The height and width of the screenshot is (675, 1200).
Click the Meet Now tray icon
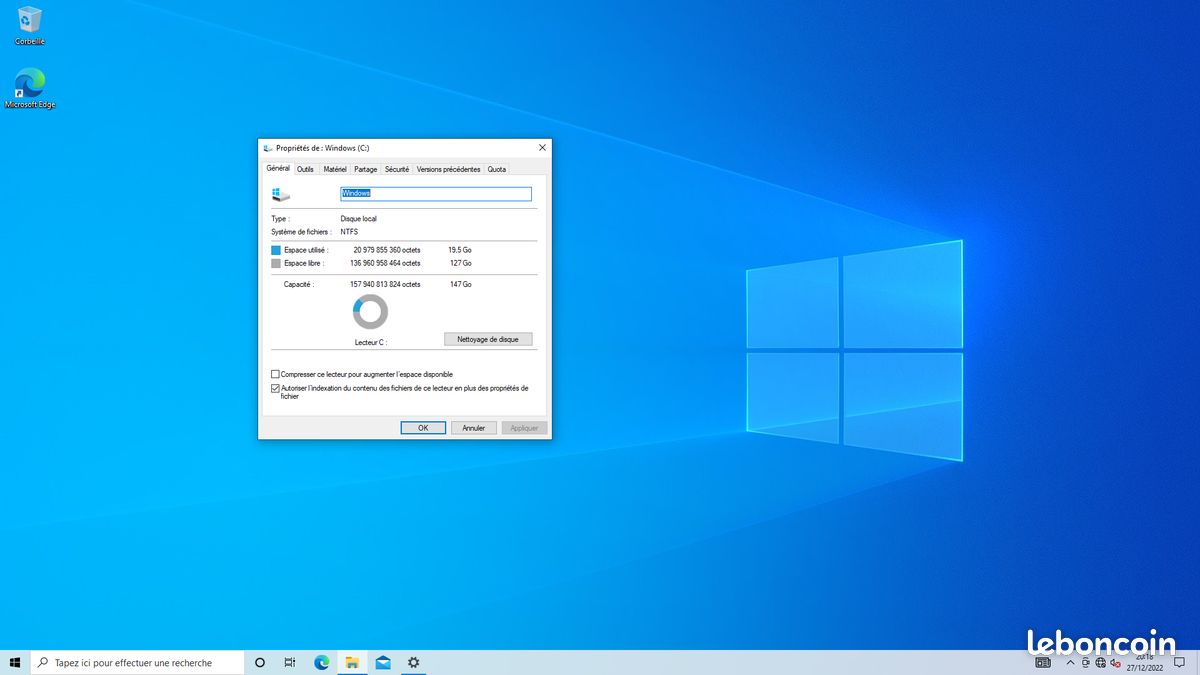(x=1086, y=662)
